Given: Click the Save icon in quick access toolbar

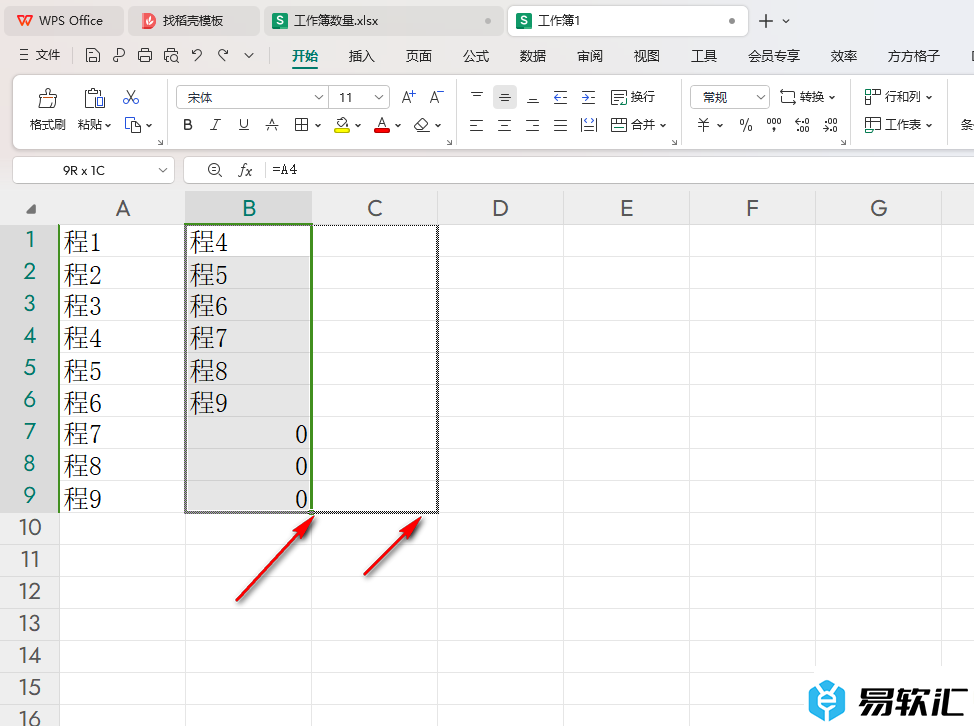Looking at the screenshot, I should click(93, 56).
